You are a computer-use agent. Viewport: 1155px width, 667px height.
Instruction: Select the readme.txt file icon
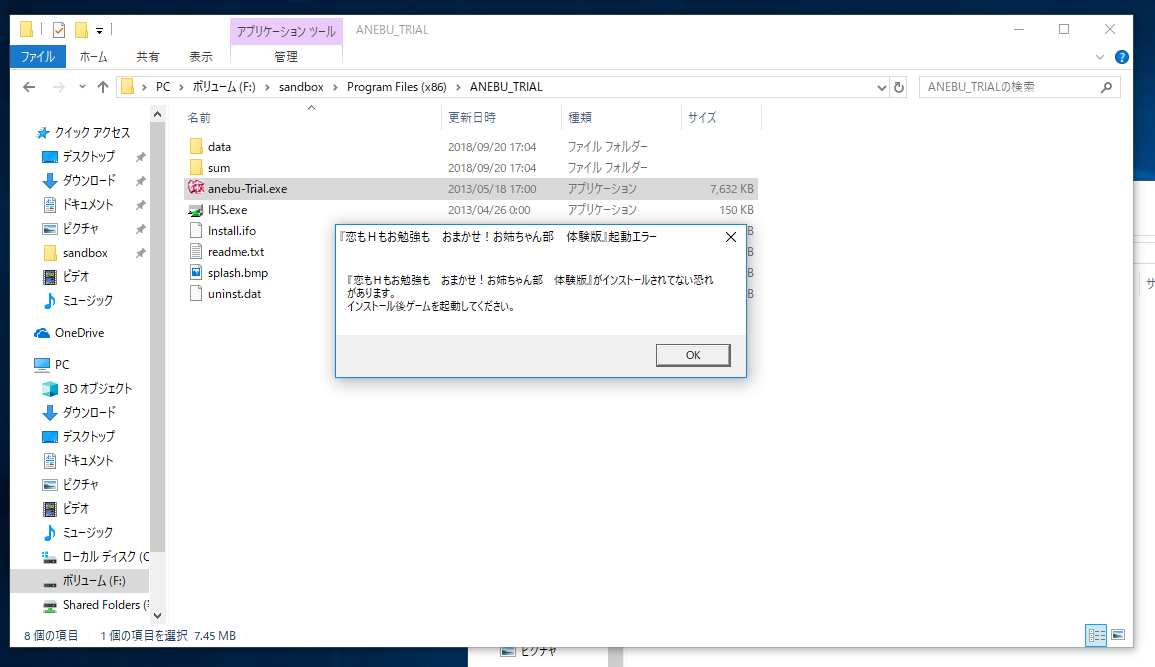[x=196, y=252]
